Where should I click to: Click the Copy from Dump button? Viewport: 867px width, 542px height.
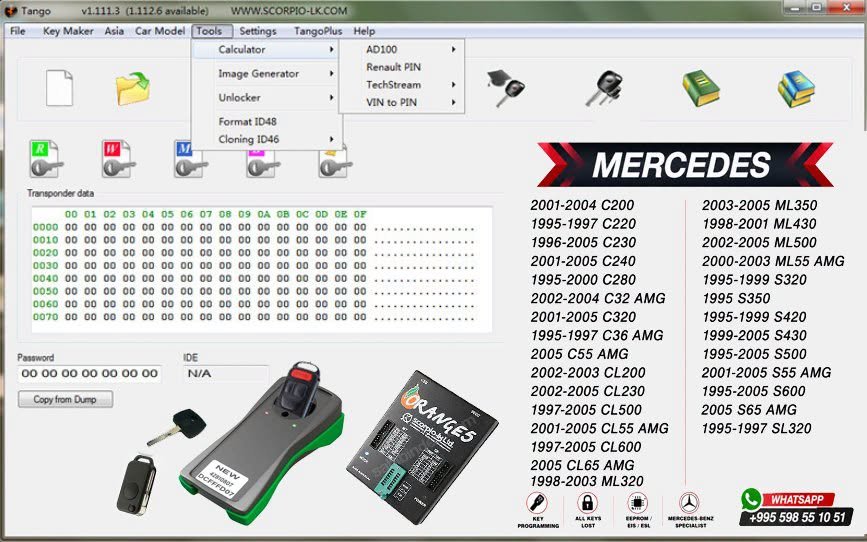[x=65, y=399]
